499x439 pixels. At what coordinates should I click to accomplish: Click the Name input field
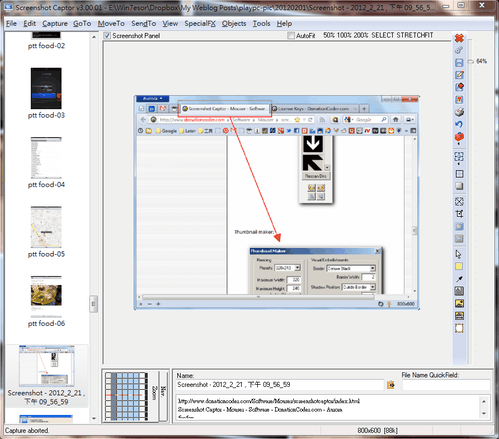point(280,385)
